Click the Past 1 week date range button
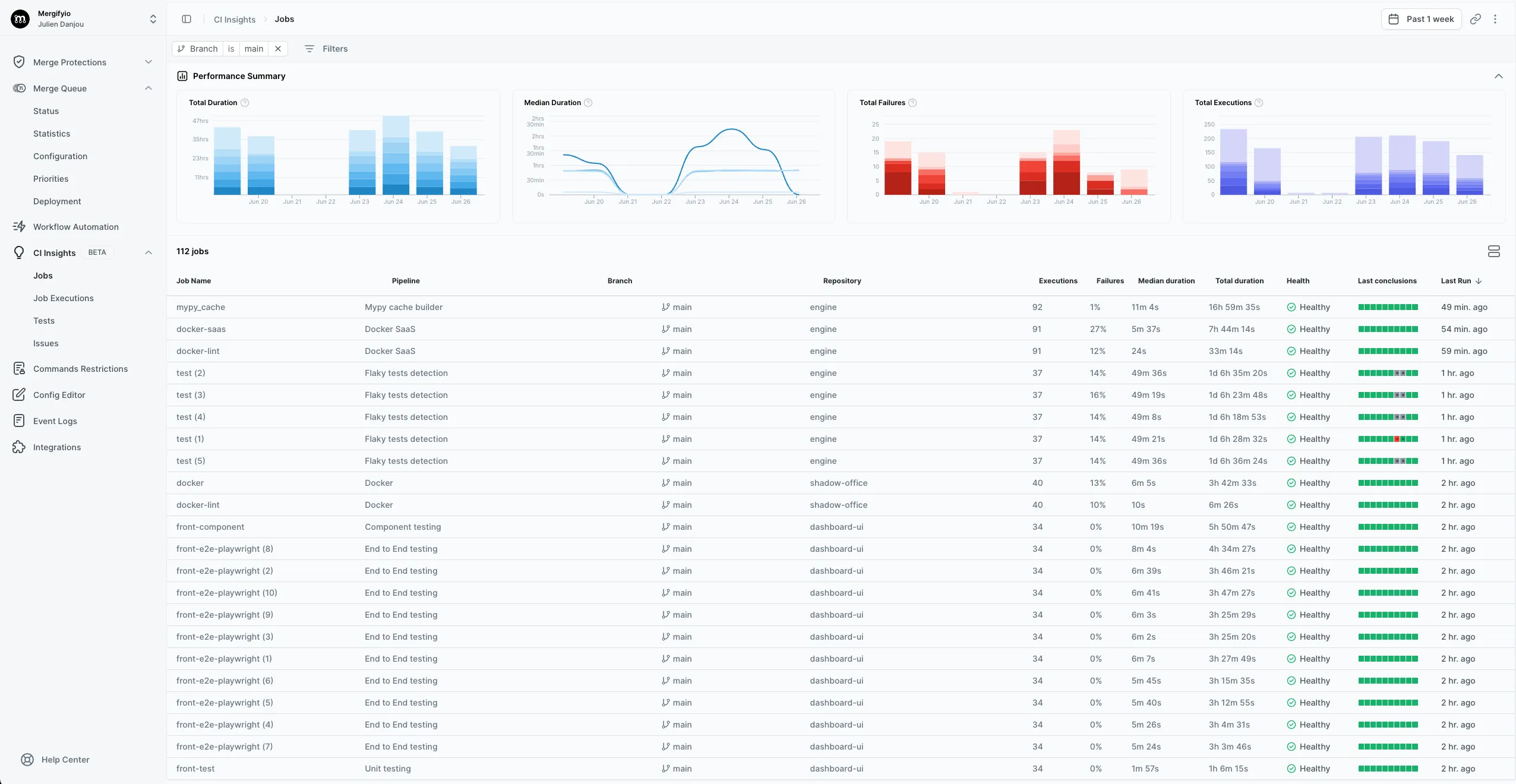This screenshot has height=784, width=1516. tap(1422, 18)
